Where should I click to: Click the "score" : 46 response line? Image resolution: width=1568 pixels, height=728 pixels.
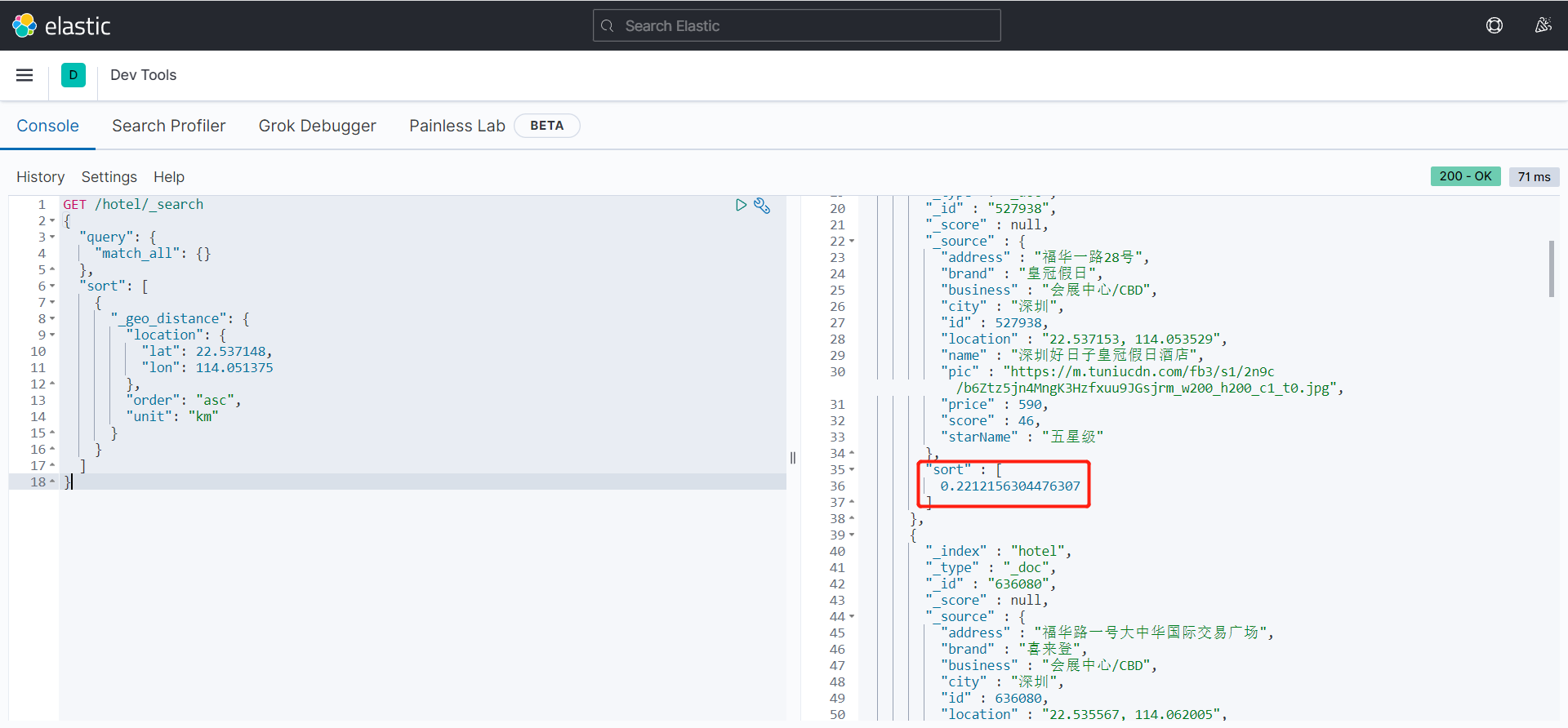pos(991,421)
